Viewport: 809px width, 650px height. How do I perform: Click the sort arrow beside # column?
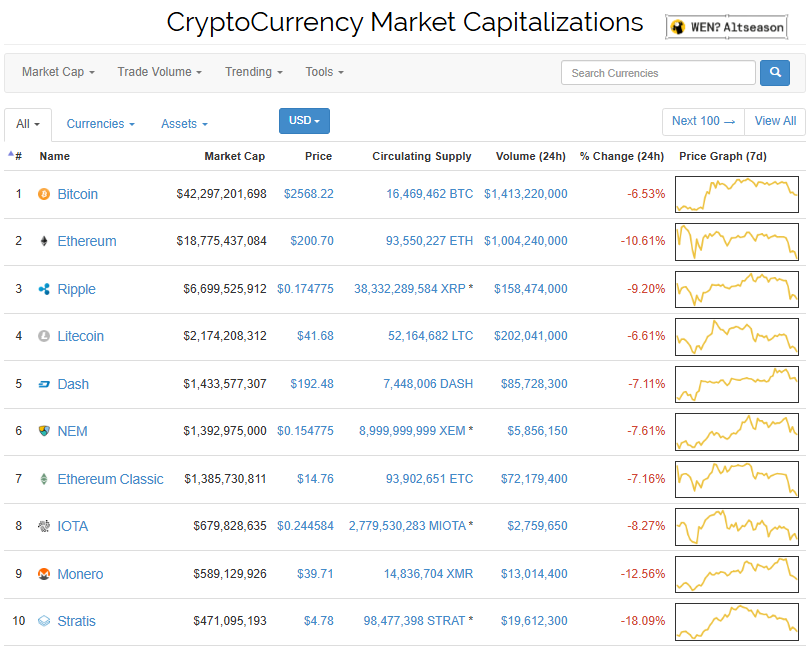pyautogui.click(x=10, y=153)
